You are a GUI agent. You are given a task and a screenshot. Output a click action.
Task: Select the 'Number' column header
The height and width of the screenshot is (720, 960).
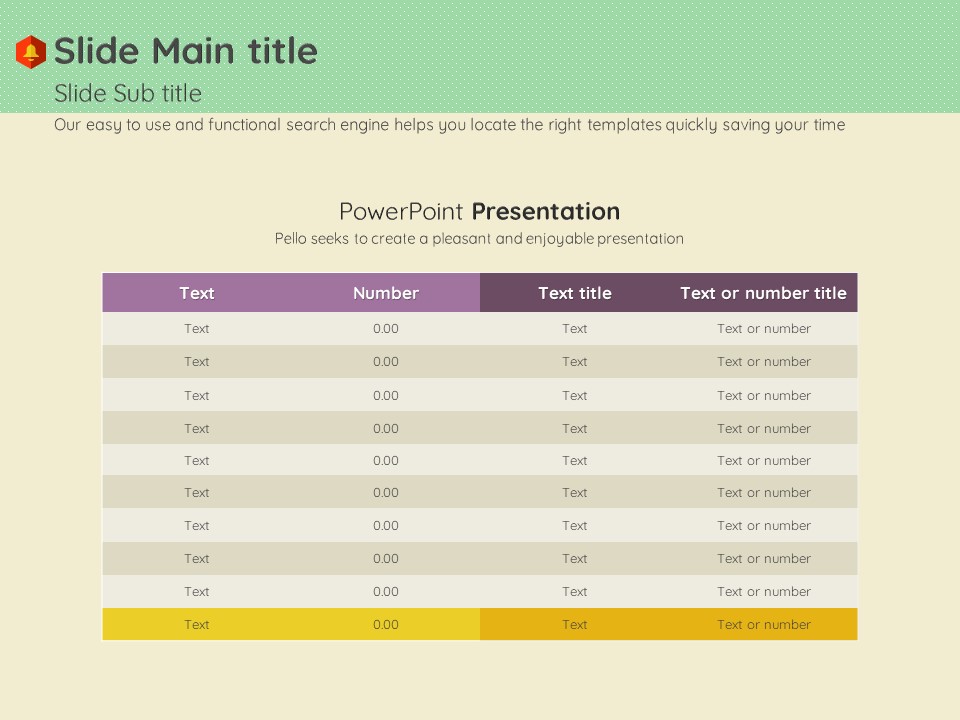[x=385, y=293]
